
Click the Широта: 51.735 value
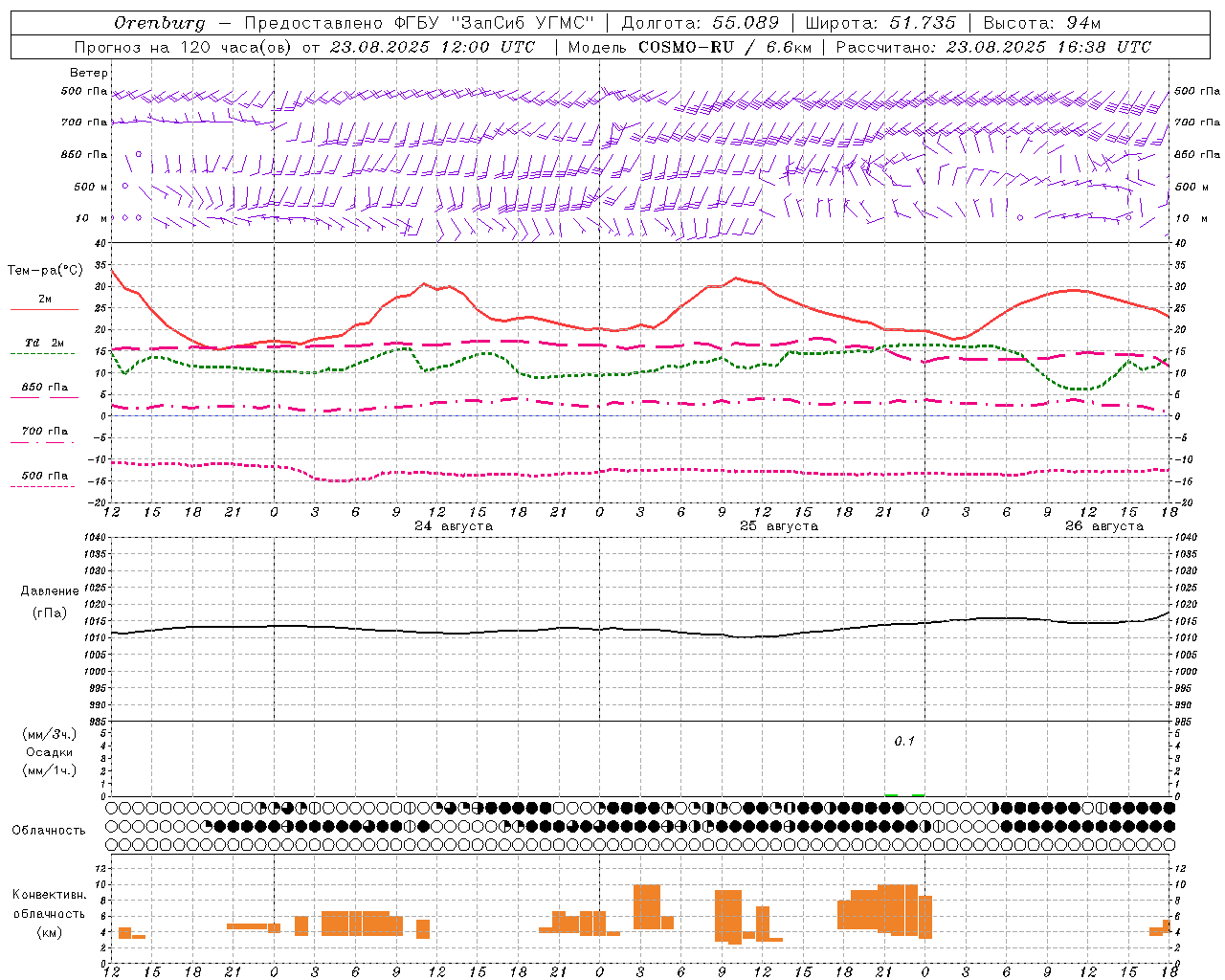[x=880, y=23]
